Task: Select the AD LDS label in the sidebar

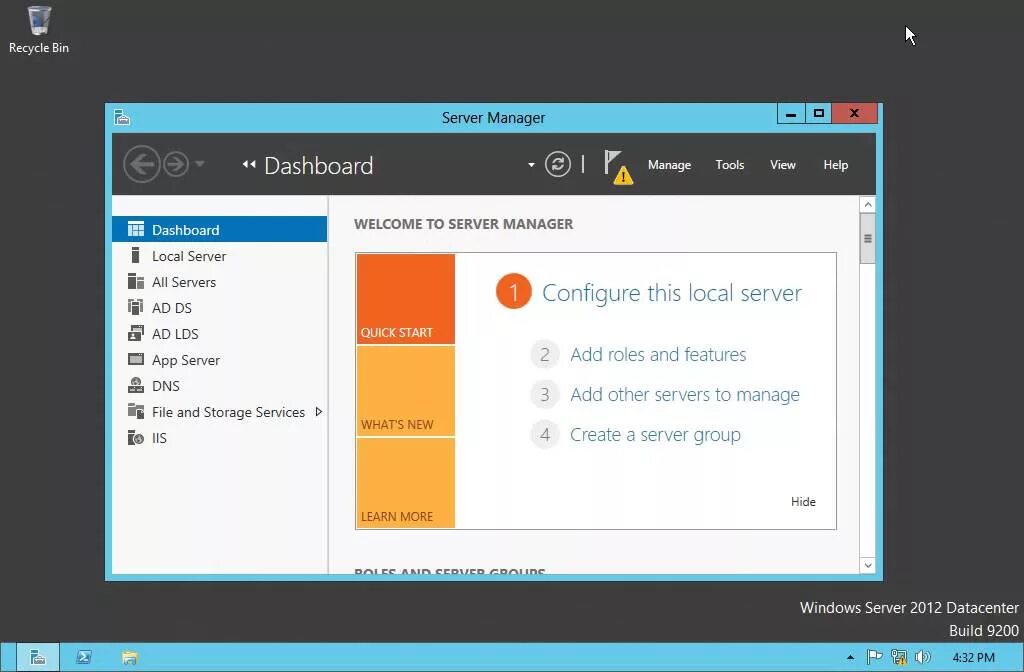Action: 175,334
